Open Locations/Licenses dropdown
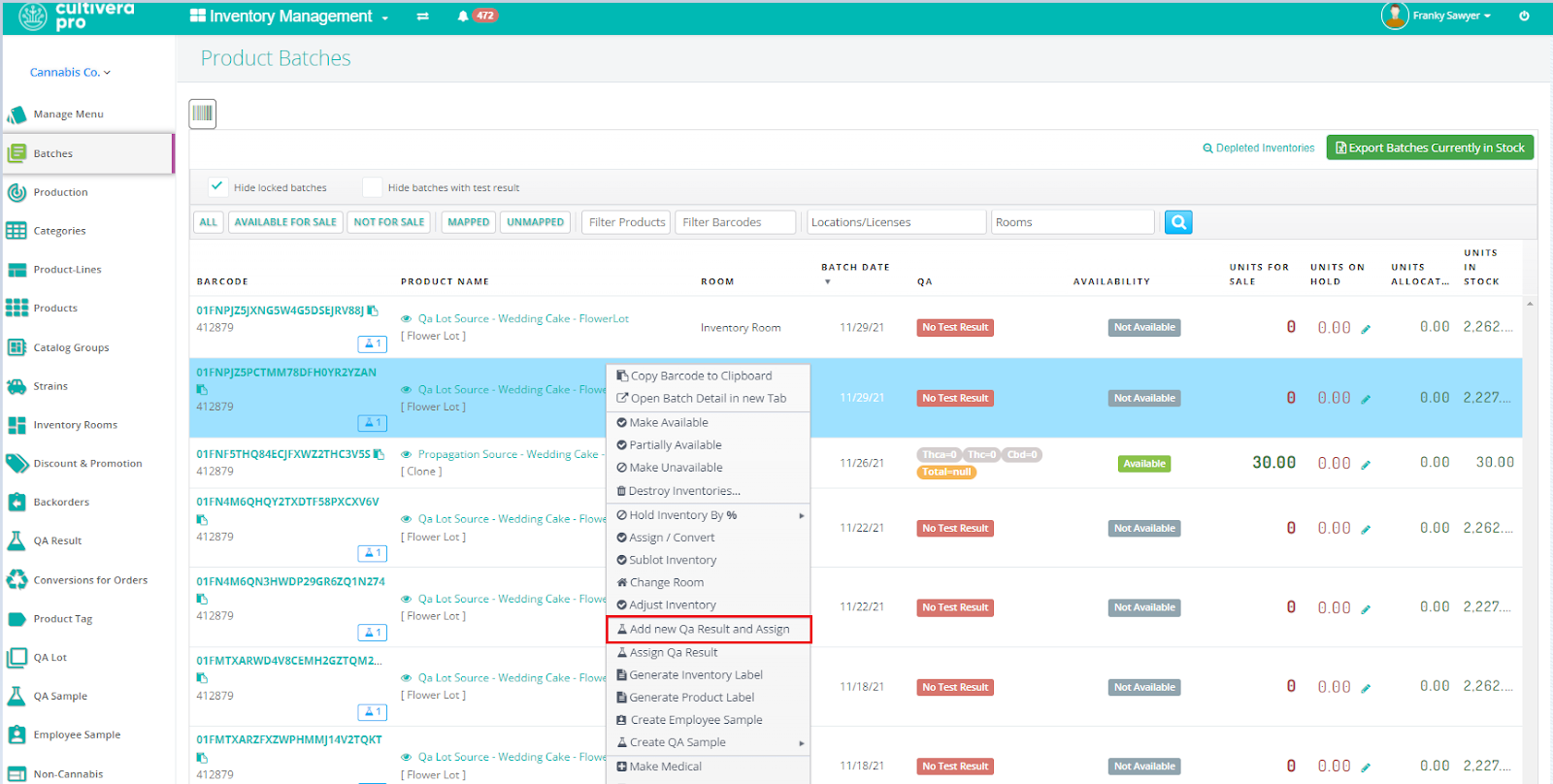The image size is (1553, 784). (897, 222)
